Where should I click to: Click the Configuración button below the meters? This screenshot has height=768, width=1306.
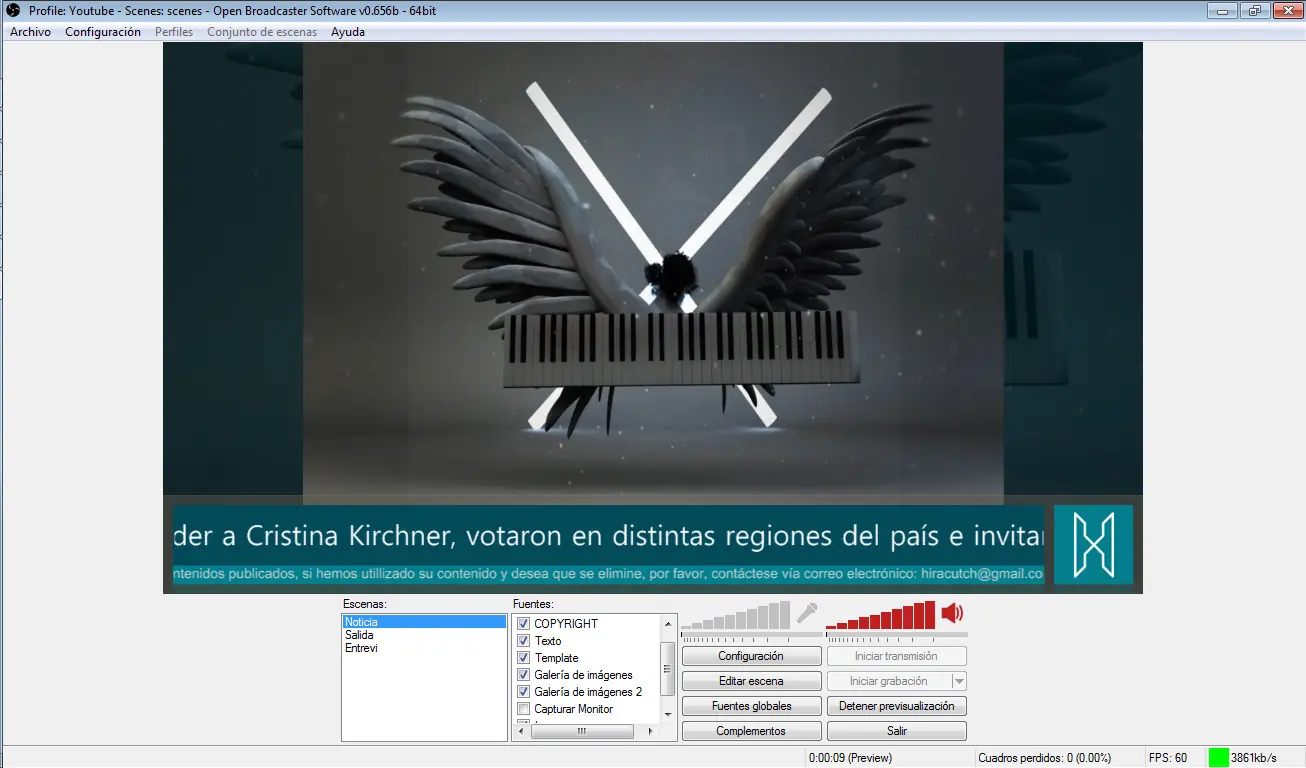(751, 657)
